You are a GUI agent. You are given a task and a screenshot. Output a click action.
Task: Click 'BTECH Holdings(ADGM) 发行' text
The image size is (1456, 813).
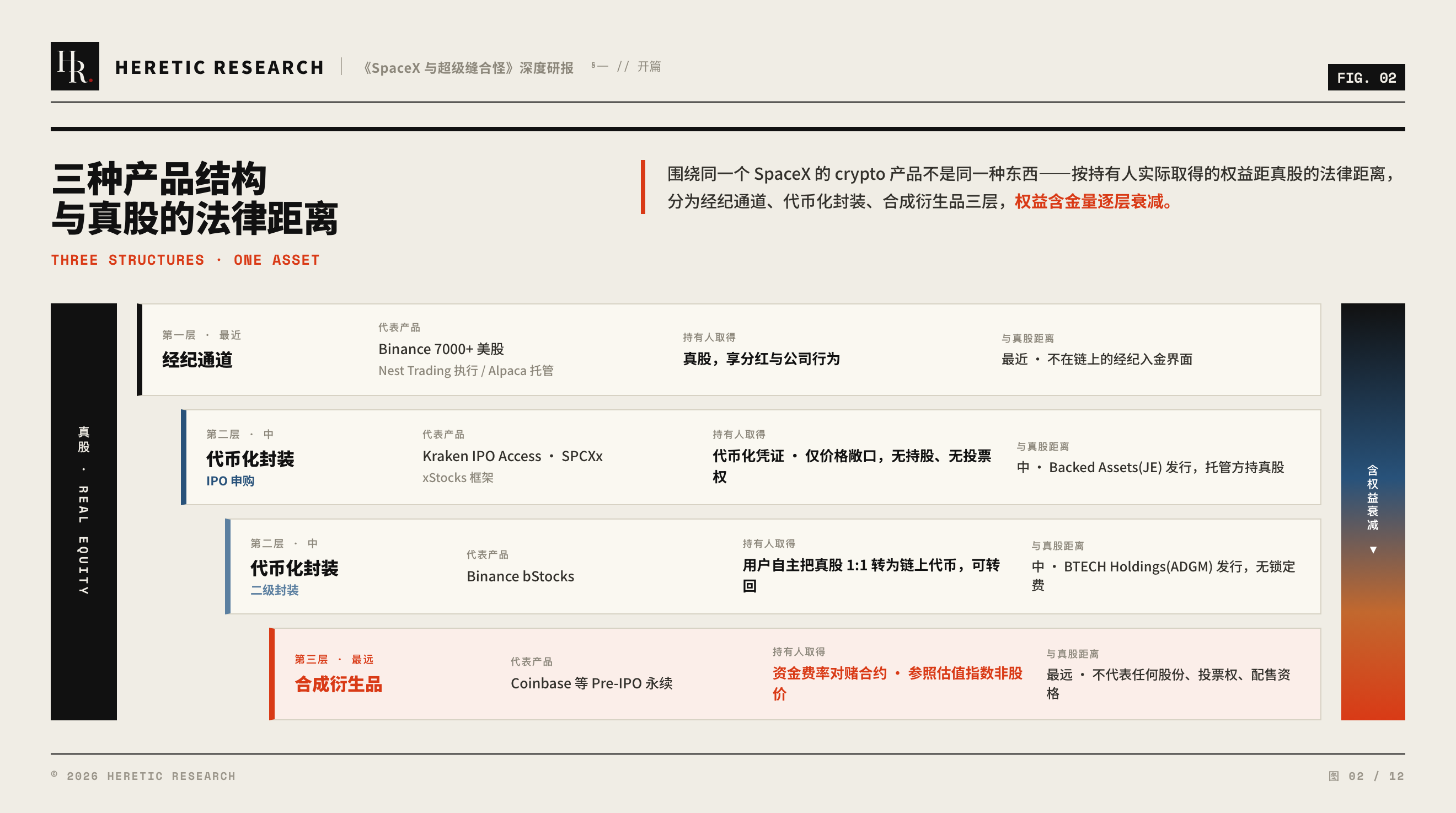1163,575
